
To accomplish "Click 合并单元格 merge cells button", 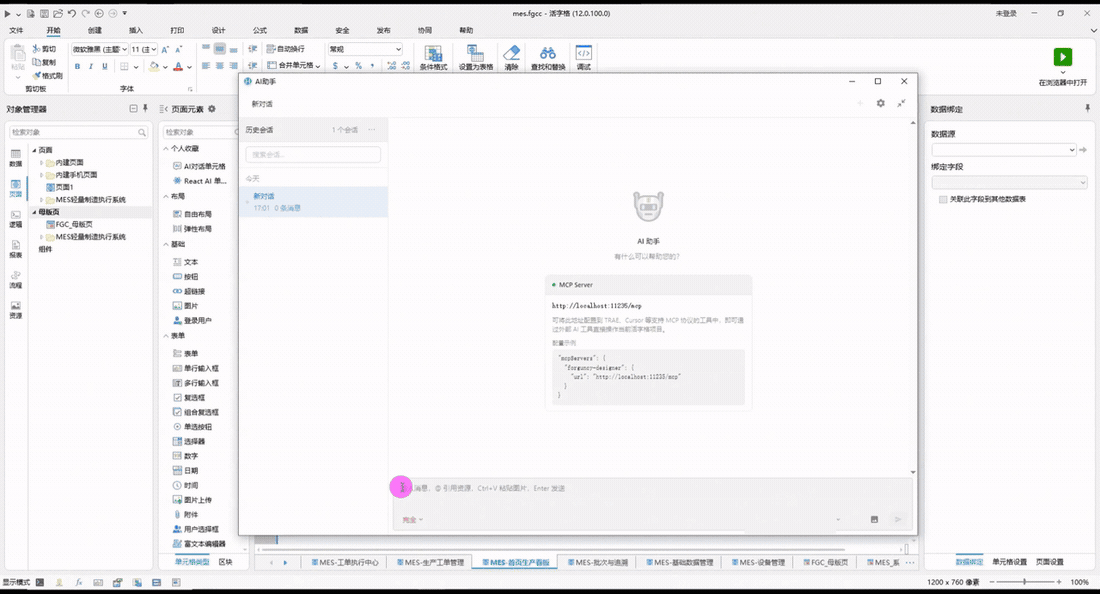I will pyautogui.click(x=294, y=66).
